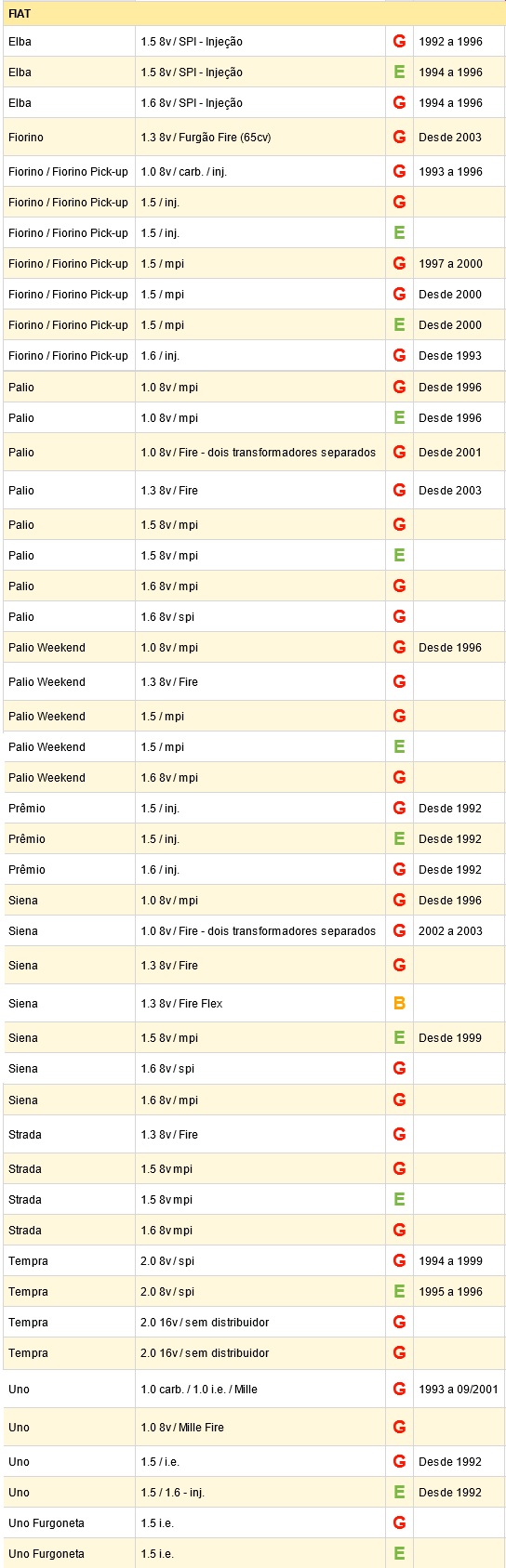Image resolution: width=506 pixels, height=1568 pixels.
Task: Click the Palio Weekend 1.3 8v Fire row name
Action: pos(47,681)
